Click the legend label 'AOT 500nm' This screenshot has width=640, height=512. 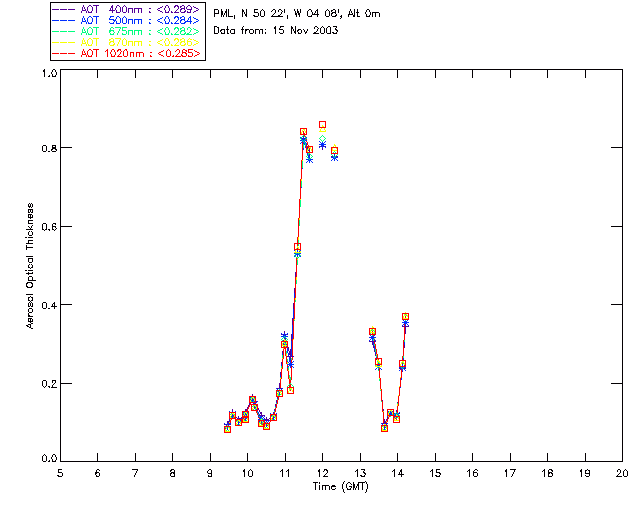point(111,20)
